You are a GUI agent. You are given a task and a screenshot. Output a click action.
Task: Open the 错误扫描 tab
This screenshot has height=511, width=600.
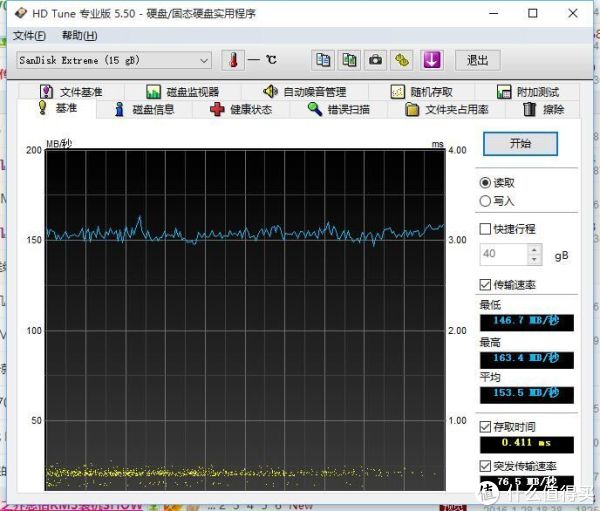coord(339,109)
